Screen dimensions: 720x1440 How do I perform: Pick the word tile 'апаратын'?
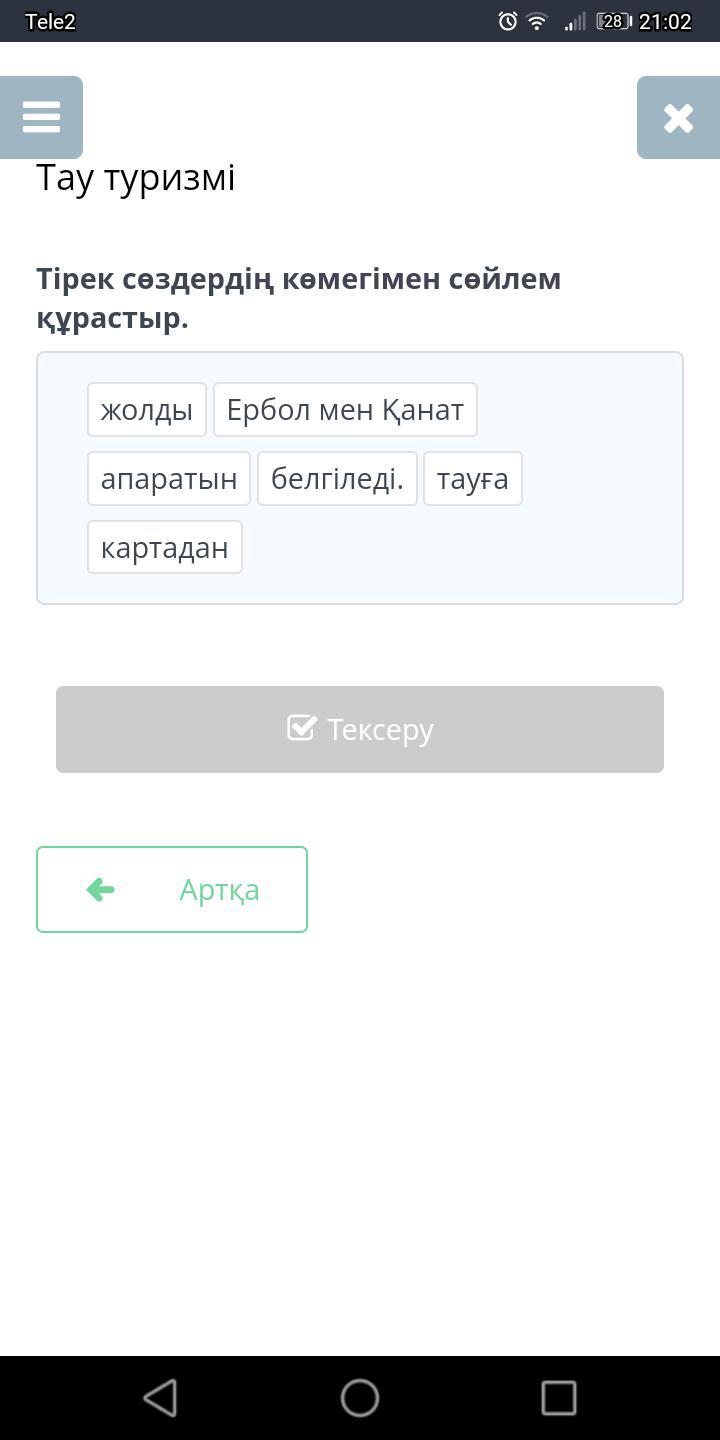click(x=169, y=479)
